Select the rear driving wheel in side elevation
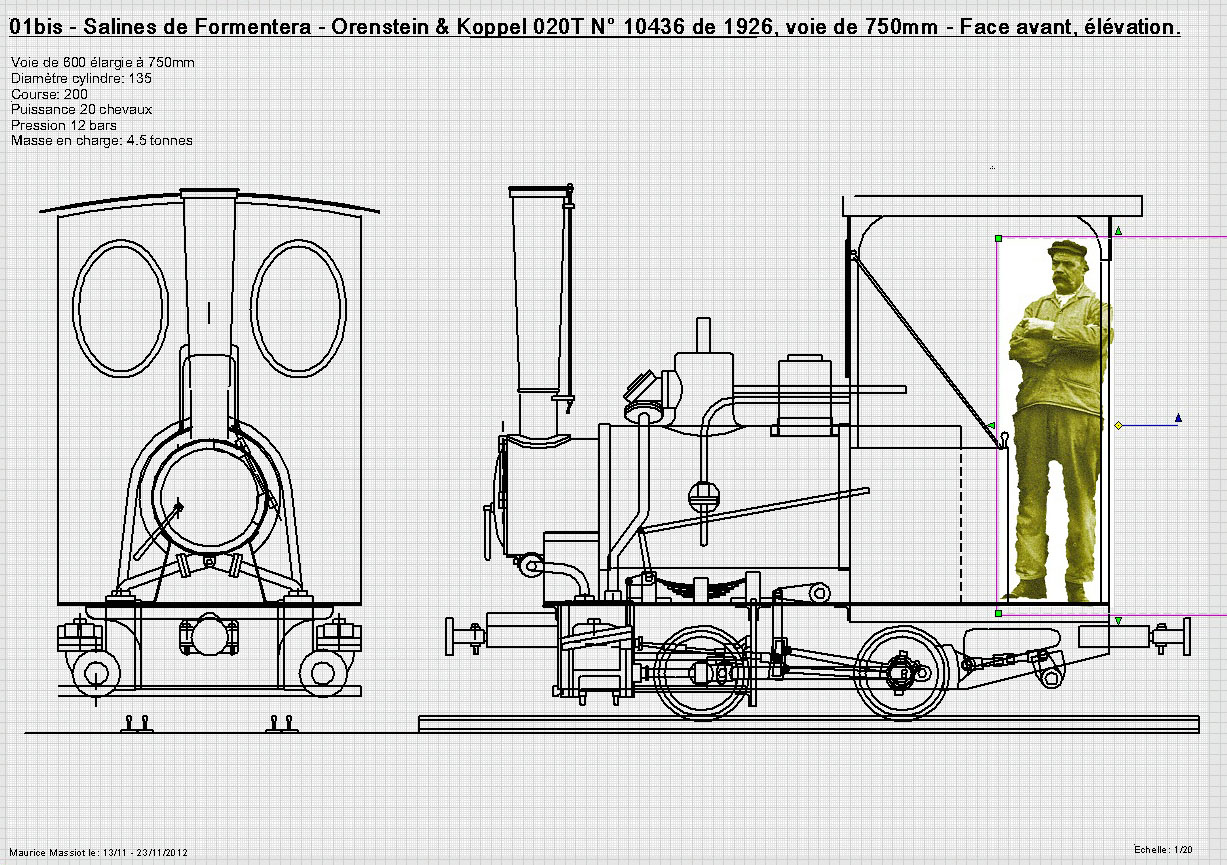1227x865 pixels. click(x=904, y=673)
